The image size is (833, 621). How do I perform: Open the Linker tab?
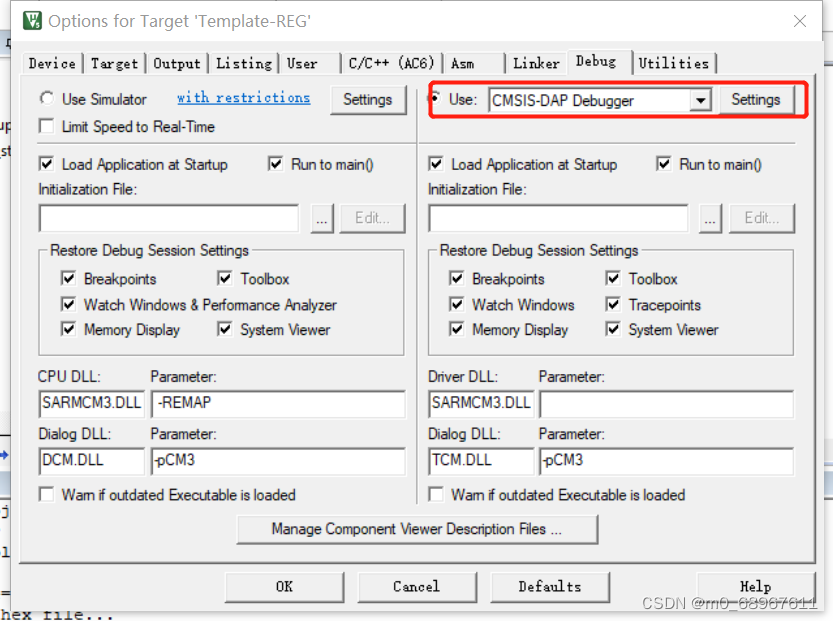[x=536, y=63]
